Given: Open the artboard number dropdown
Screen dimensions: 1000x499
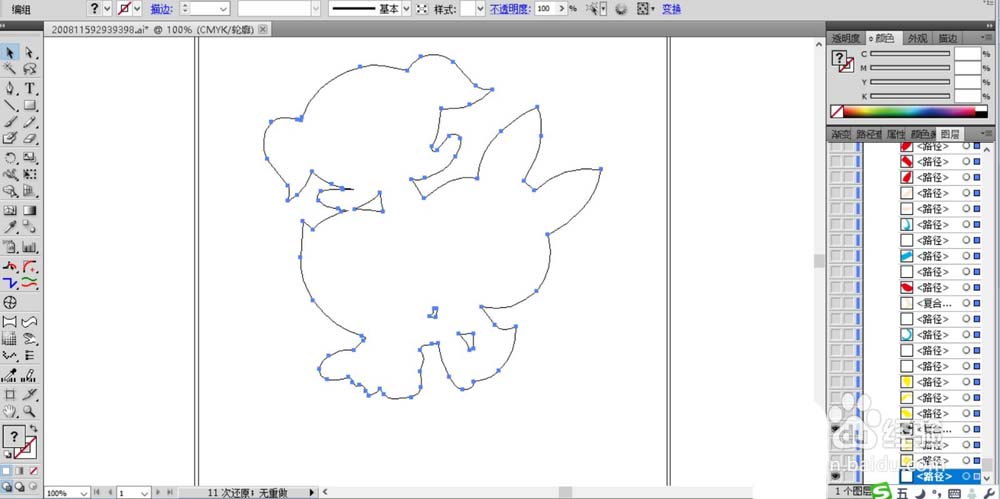Looking at the screenshot, I should [x=145, y=493].
